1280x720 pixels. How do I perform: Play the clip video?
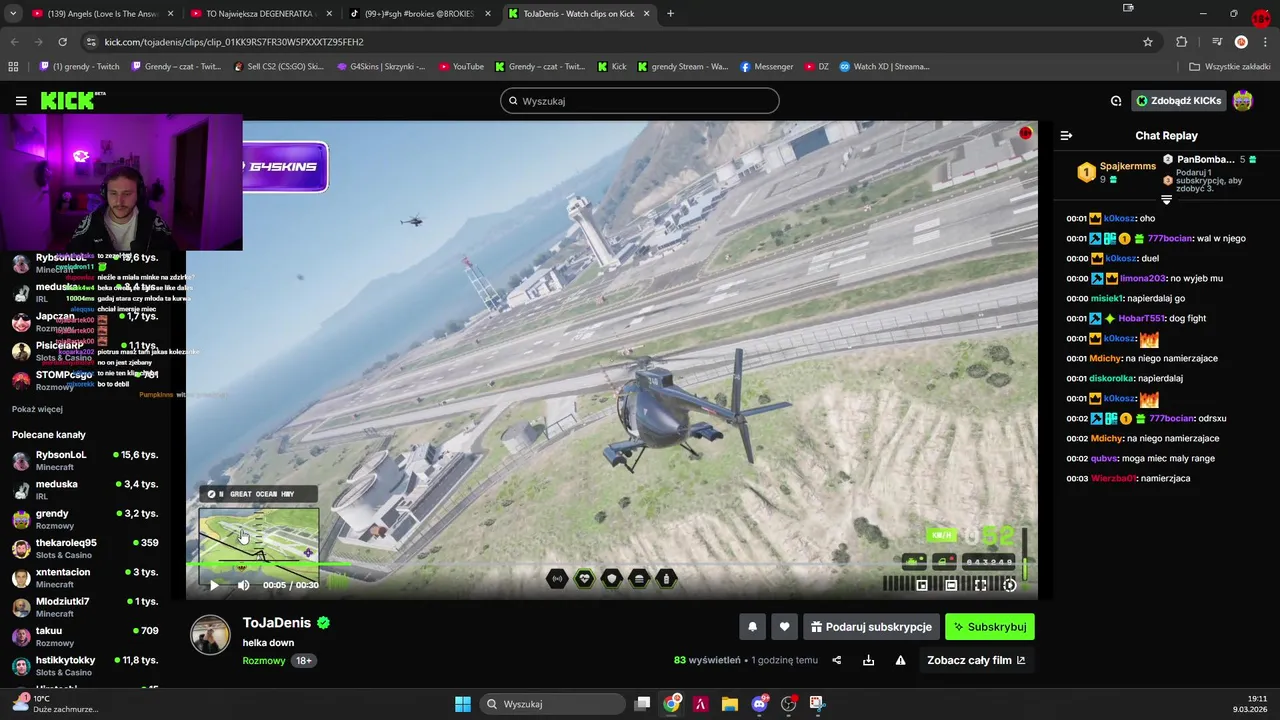[213, 585]
